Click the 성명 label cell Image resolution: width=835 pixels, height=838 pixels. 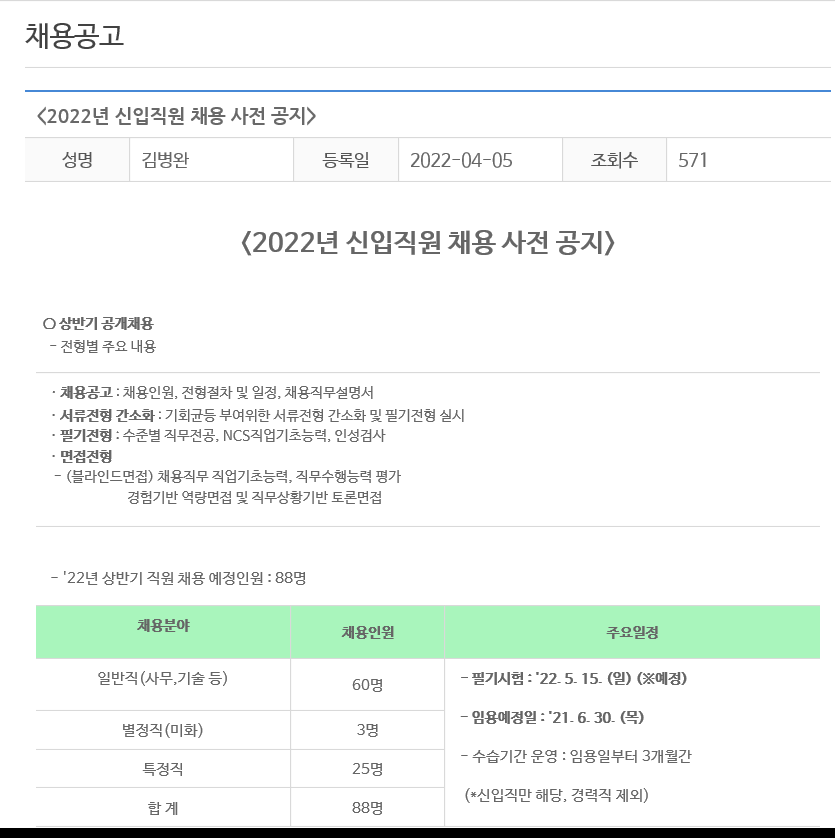click(77, 160)
